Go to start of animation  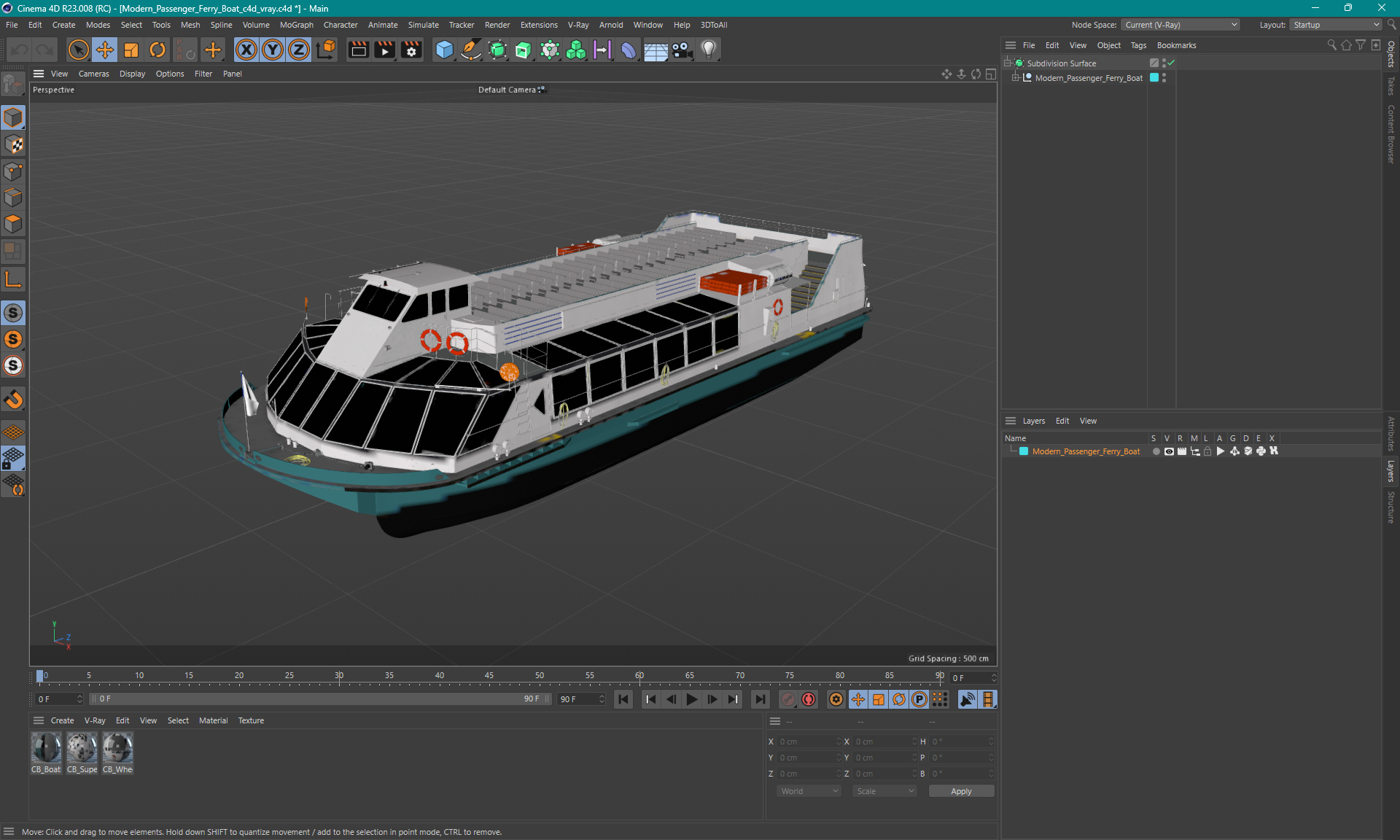click(623, 699)
